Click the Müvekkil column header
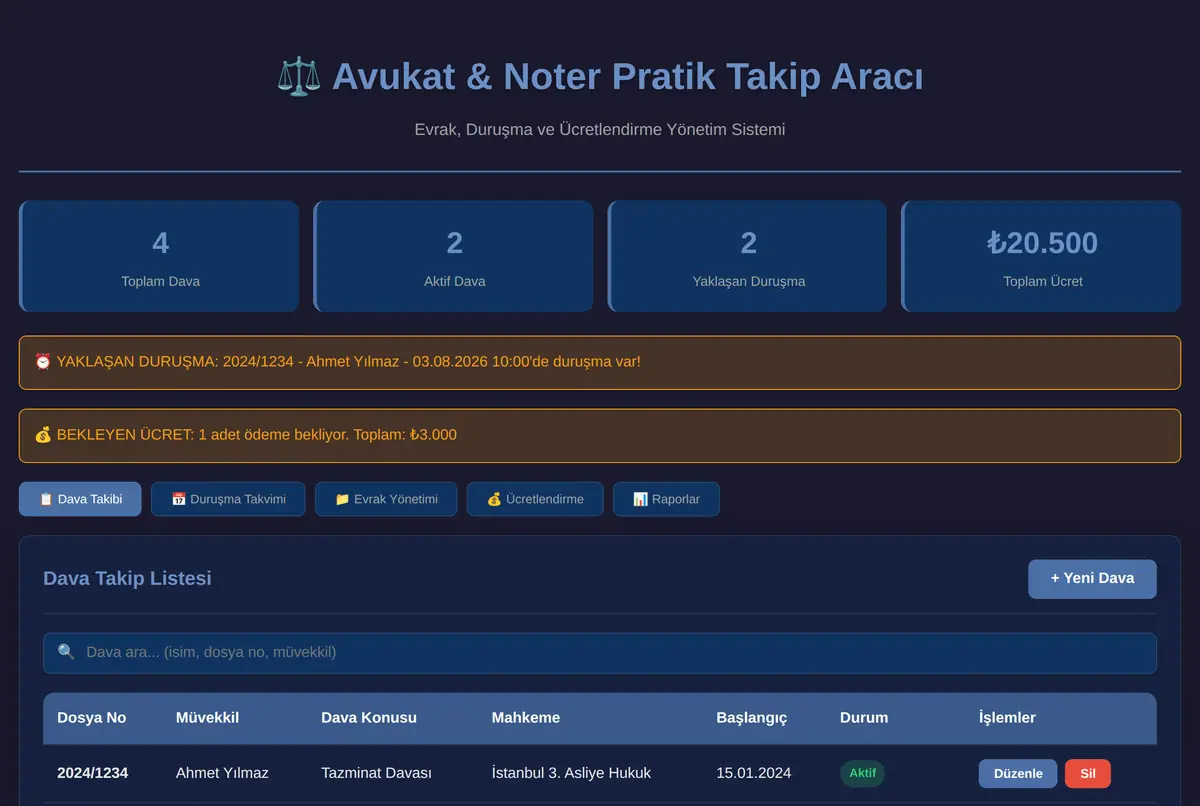1200x806 pixels. click(x=207, y=718)
